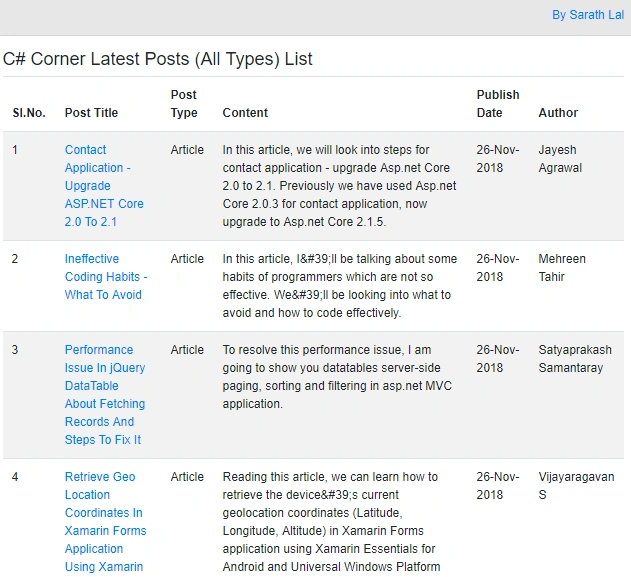The height and width of the screenshot is (577, 631).
Task: Click author name 'Jayesh Agrawal'
Action: coord(560,159)
